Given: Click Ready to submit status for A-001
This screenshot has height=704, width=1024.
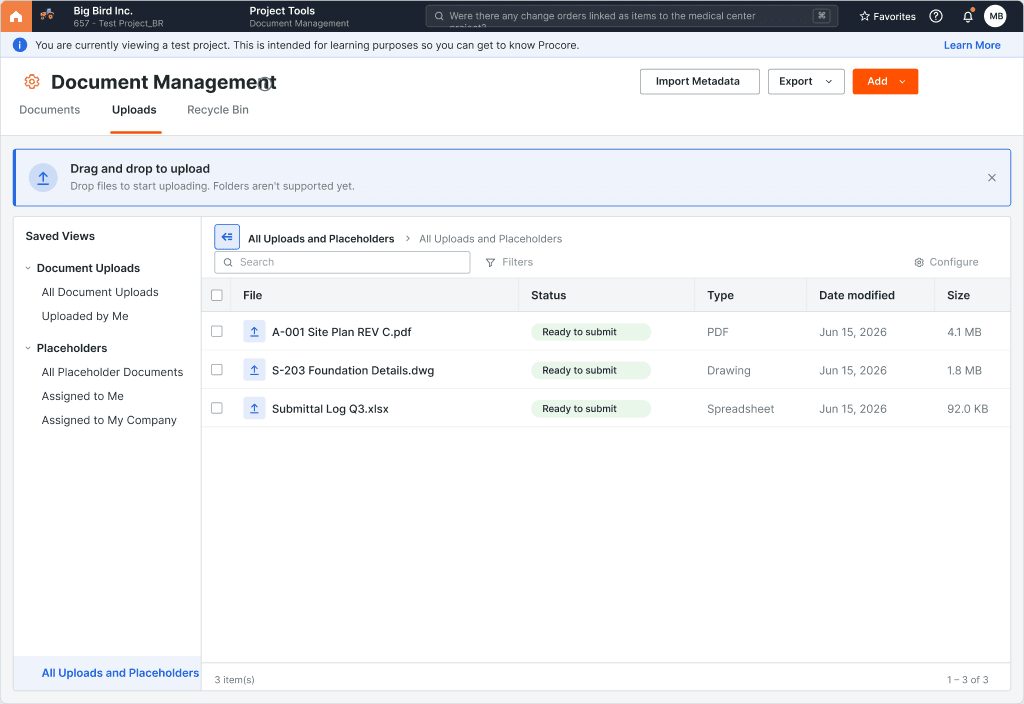Looking at the screenshot, I should pos(590,332).
